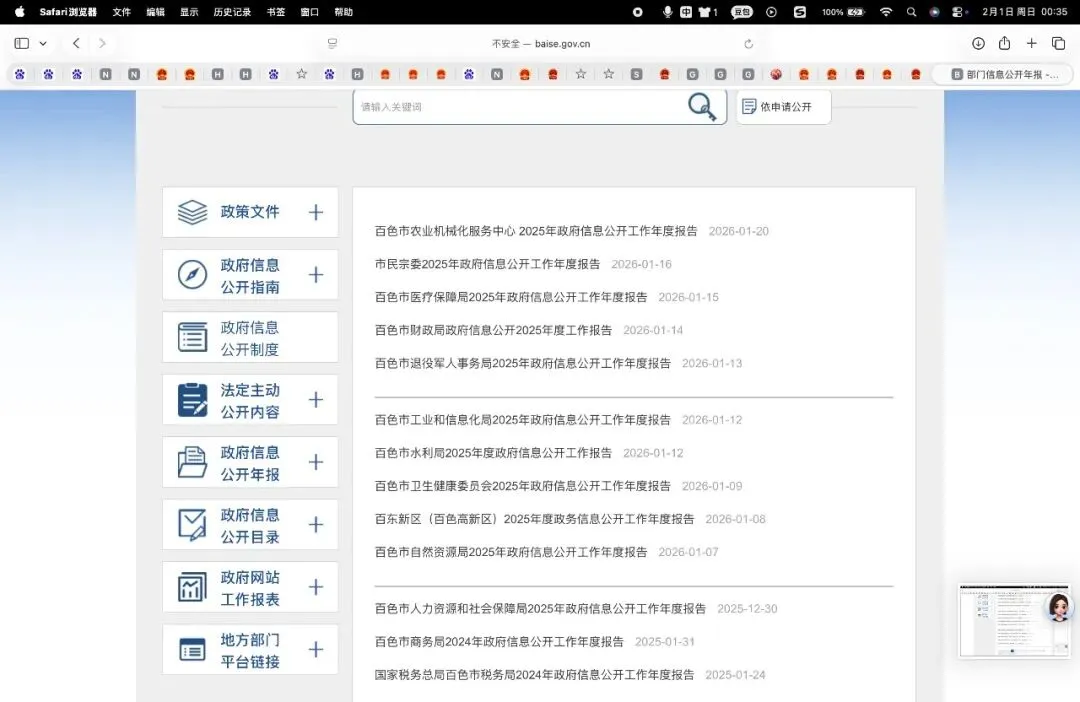Open 百色市水利局2025年度 report link

pyautogui.click(x=493, y=453)
